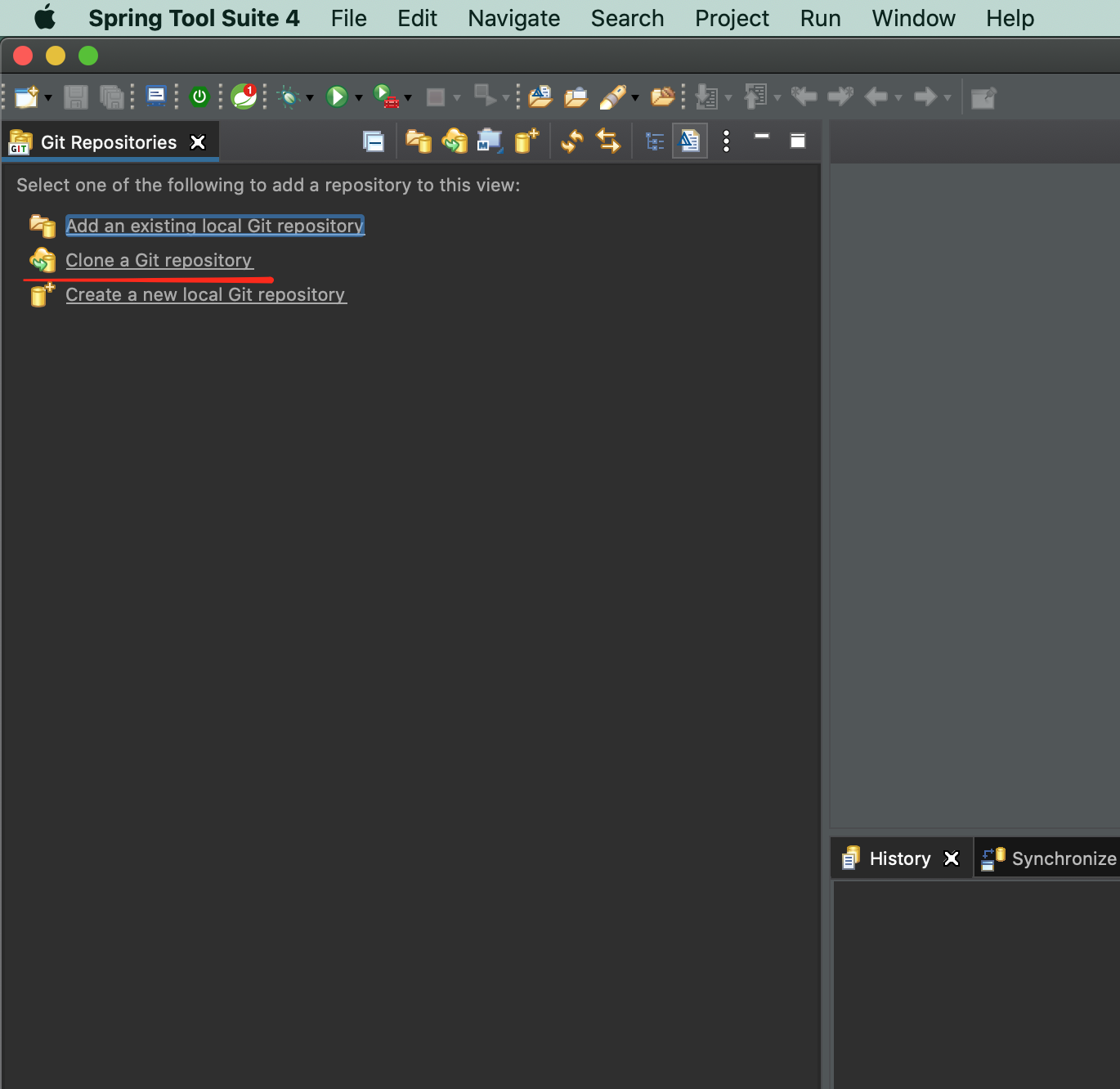Click the Back navigation arrow
The image size is (1120, 1089).
(x=876, y=97)
